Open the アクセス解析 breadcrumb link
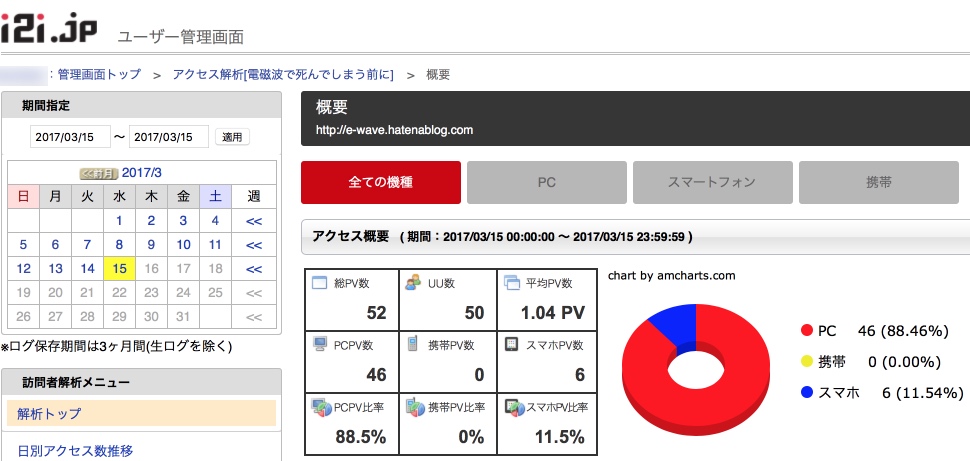Viewport: 970px width, 461px height. point(283,74)
